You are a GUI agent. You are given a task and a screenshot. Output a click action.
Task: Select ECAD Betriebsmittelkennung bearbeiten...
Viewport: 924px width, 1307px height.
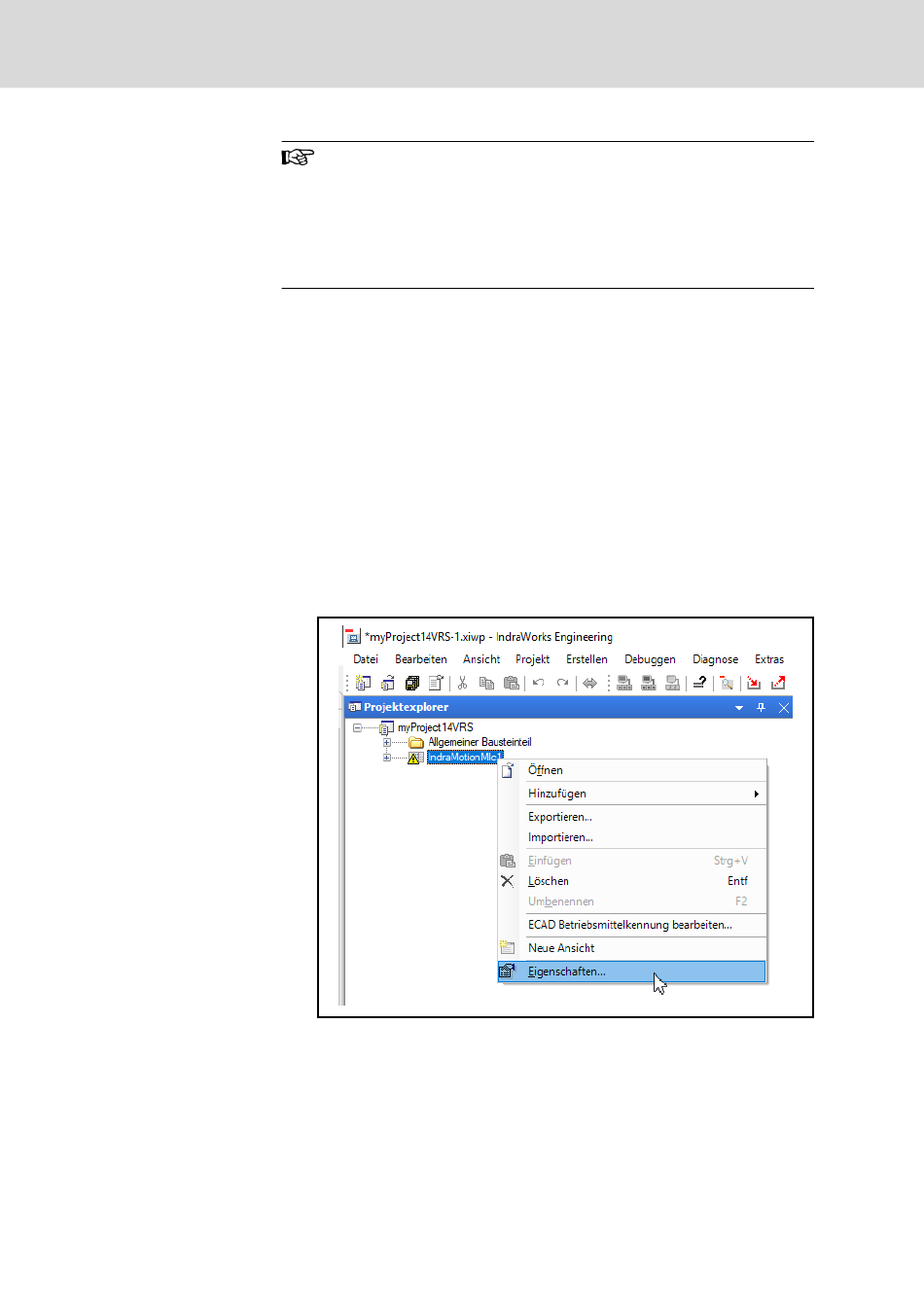[632, 925]
